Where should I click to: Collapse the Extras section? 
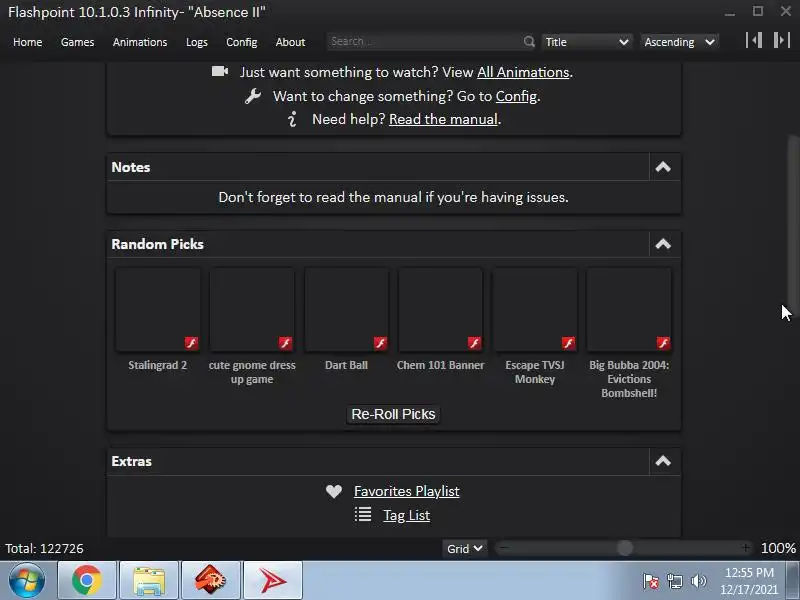point(663,461)
